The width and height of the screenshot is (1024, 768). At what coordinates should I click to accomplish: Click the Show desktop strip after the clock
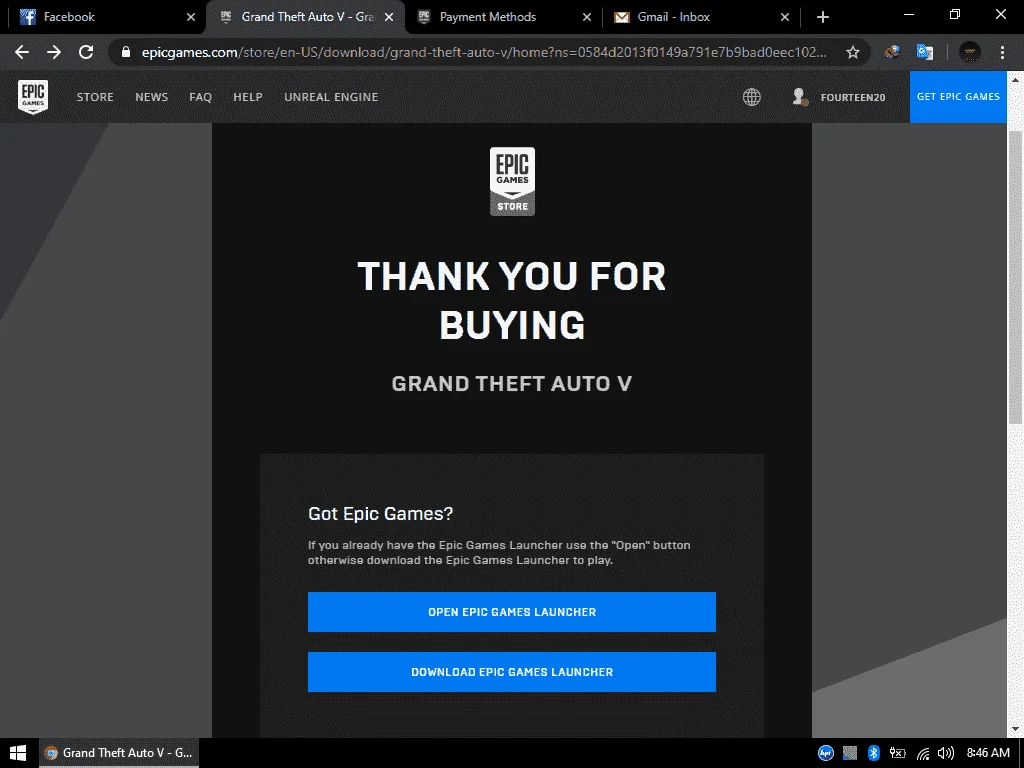tap(1021, 753)
